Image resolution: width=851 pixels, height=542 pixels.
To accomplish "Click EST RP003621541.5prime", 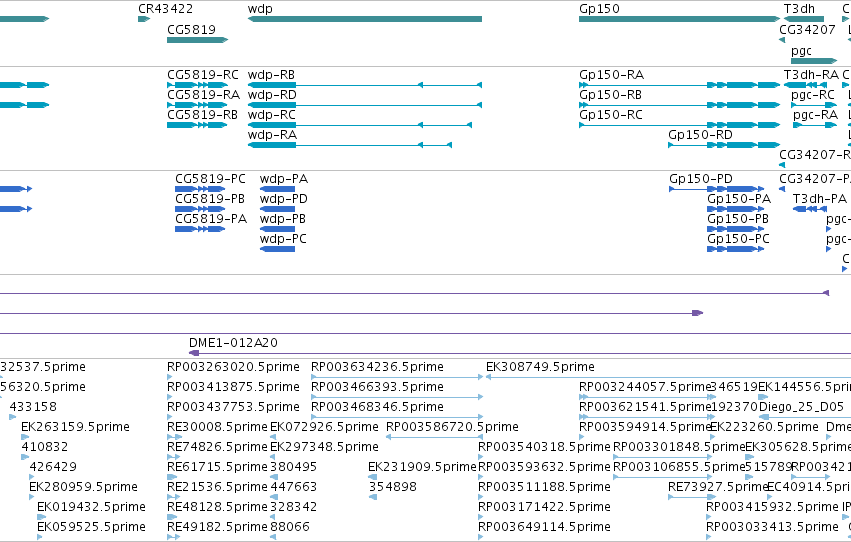I will pyautogui.click(x=647, y=417).
